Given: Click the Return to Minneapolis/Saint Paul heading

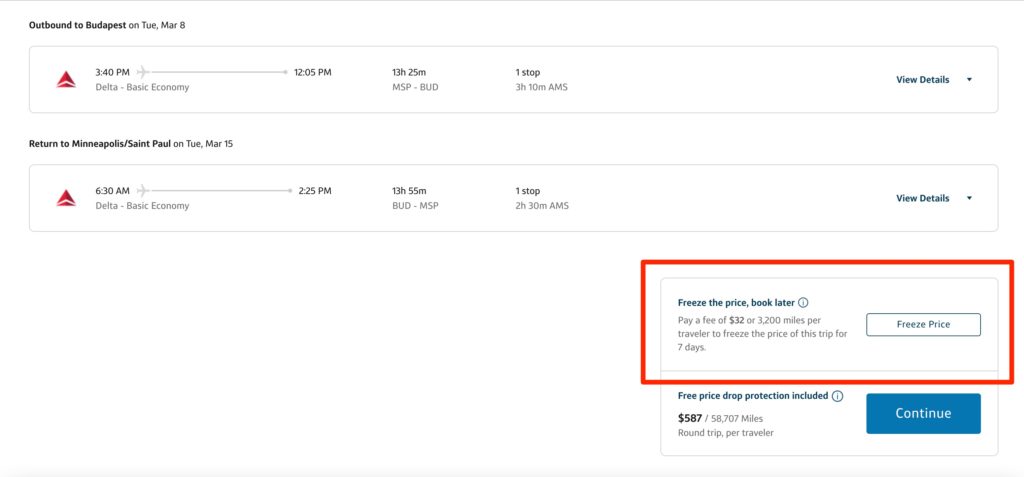Looking at the screenshot, I should coord(100,144).
